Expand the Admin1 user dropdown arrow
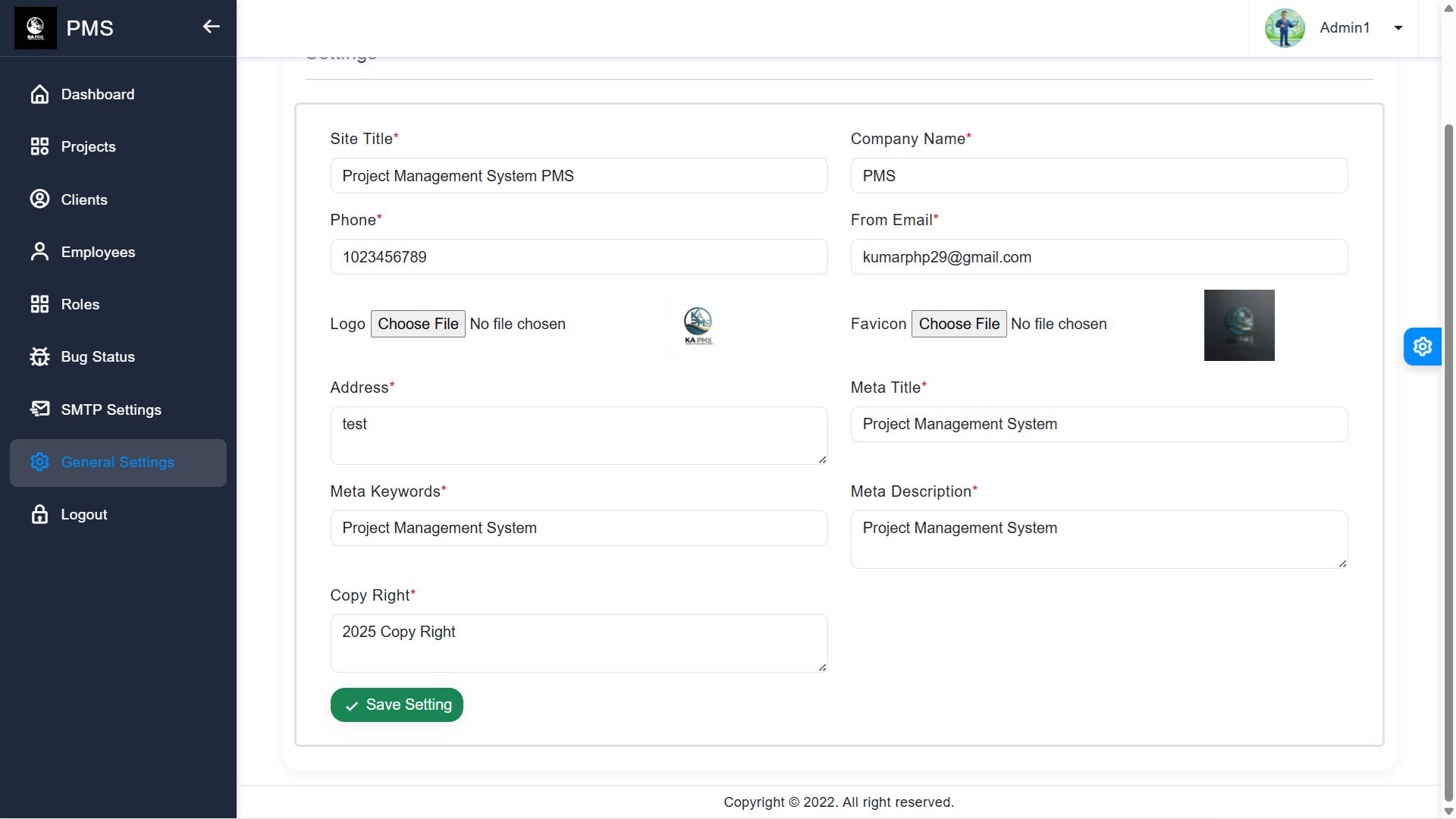 [x=1398, y=28]
